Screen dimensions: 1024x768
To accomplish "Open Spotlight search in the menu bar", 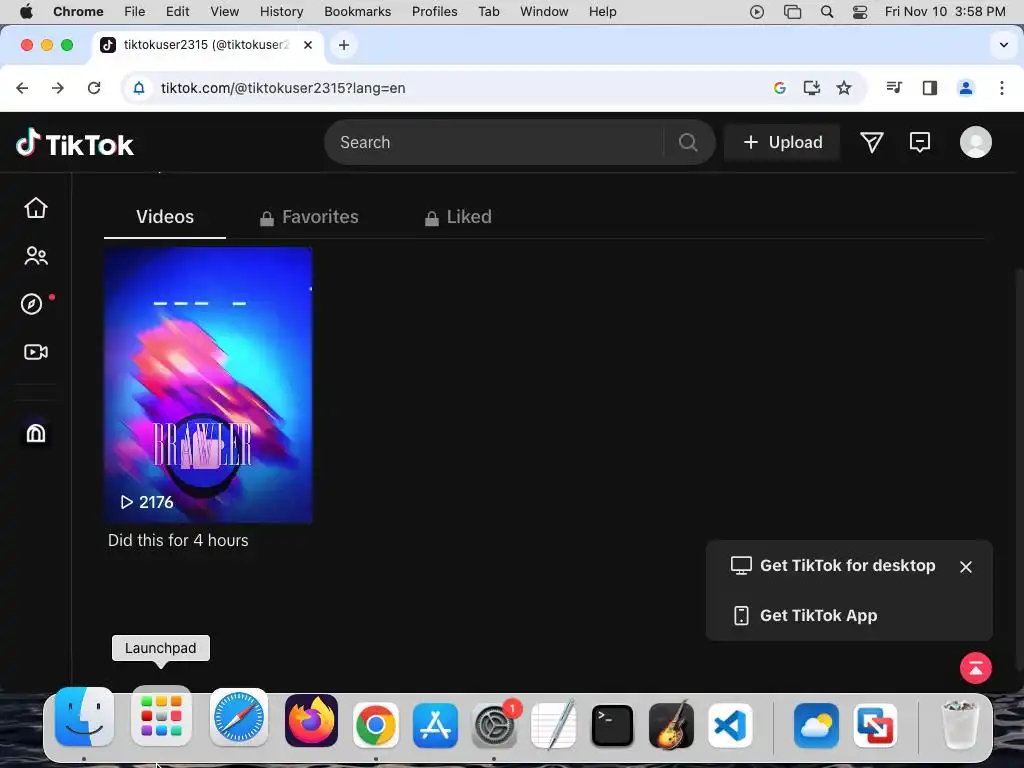I will 827,12.
